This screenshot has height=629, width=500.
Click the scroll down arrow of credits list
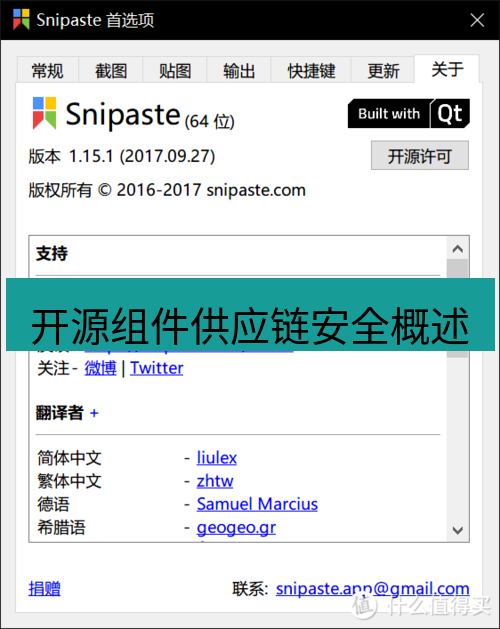[x=458, y=530]
